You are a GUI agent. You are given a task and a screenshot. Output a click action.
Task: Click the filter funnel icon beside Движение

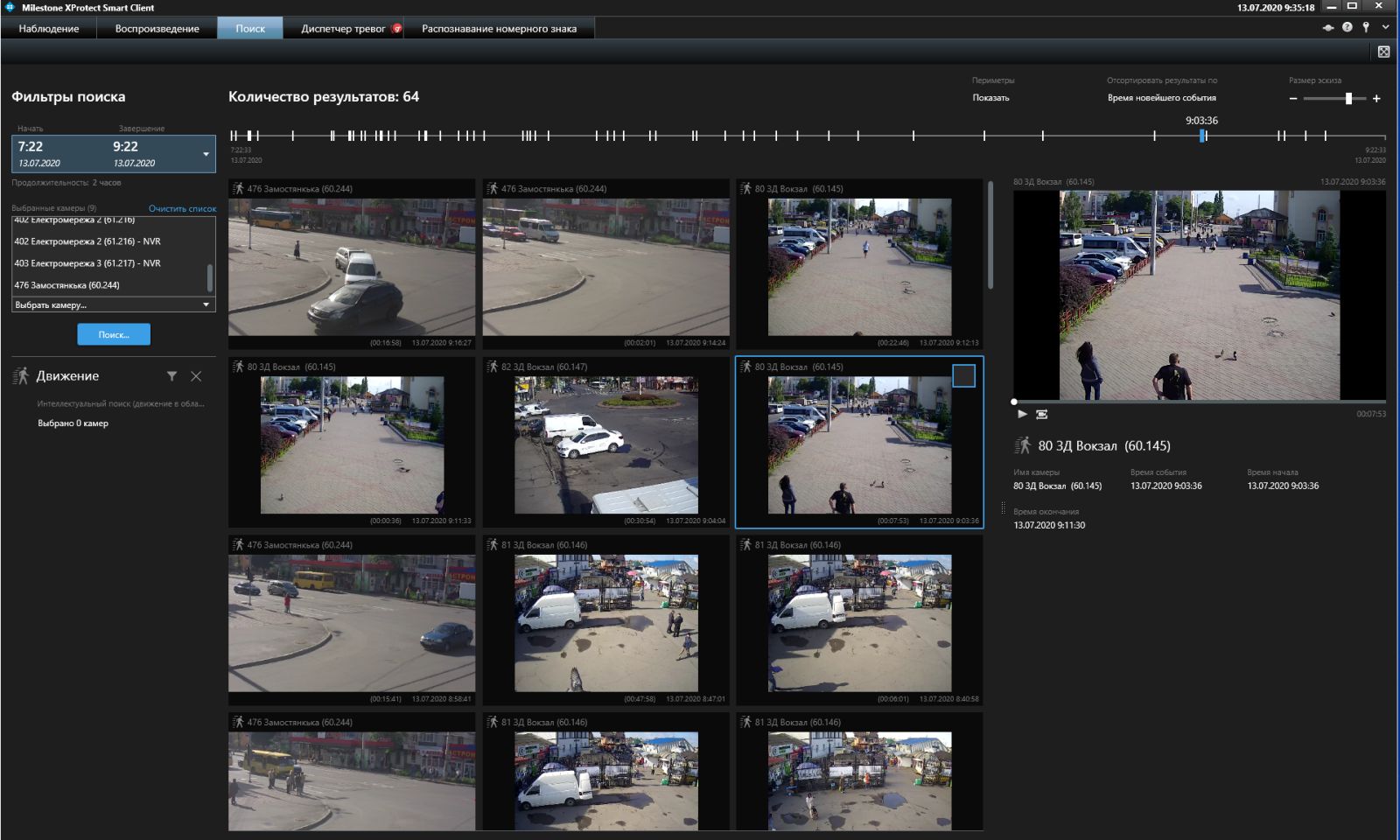[171, 376]
